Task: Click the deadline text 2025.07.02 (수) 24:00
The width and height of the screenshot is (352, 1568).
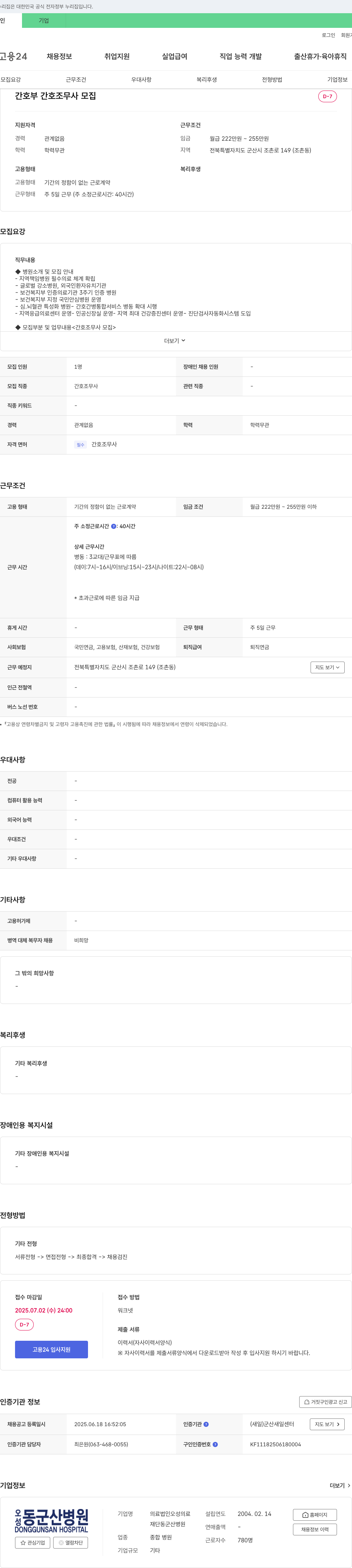Action: [x=44, y=1311]
